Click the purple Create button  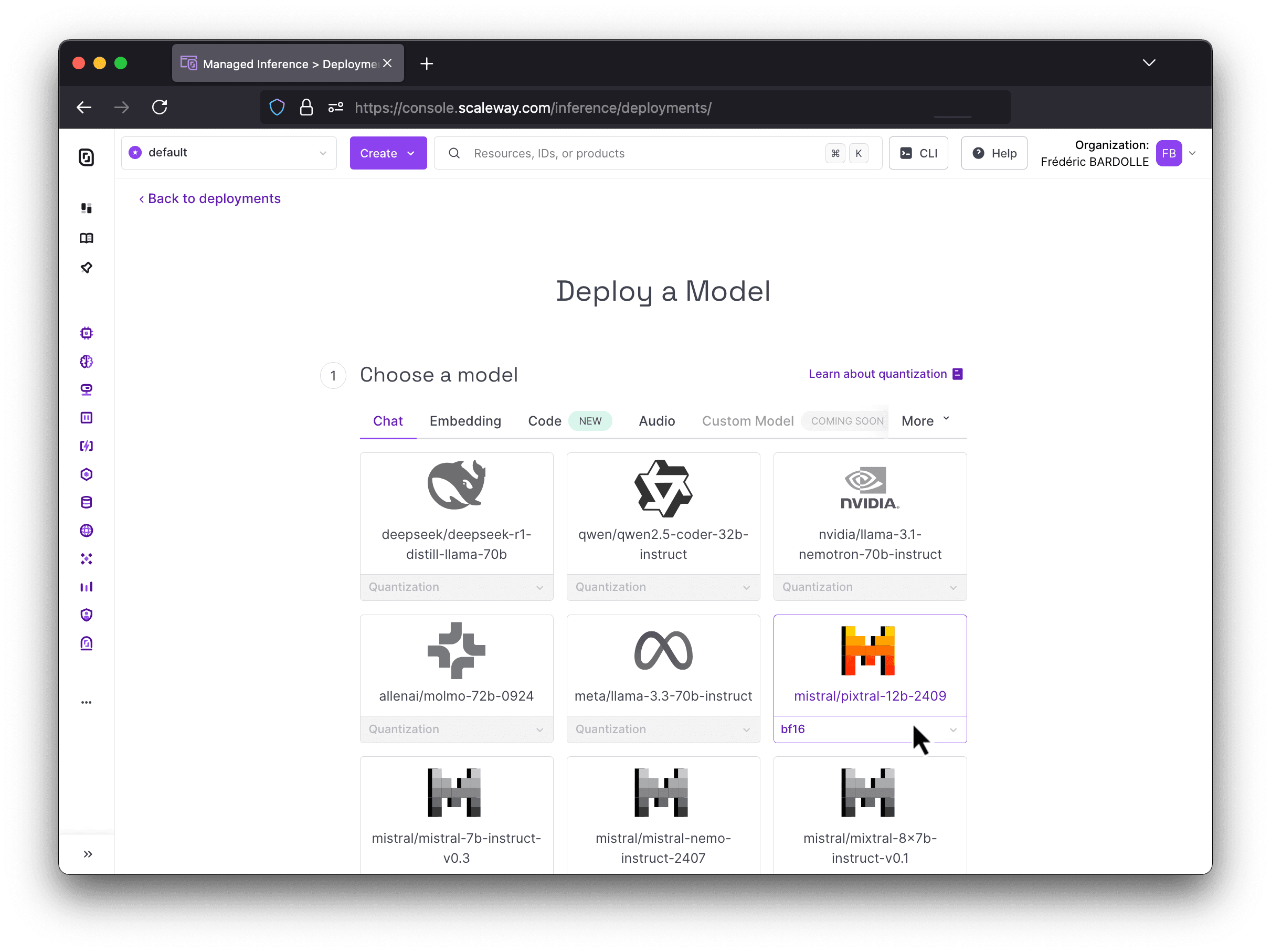(388, 153)
